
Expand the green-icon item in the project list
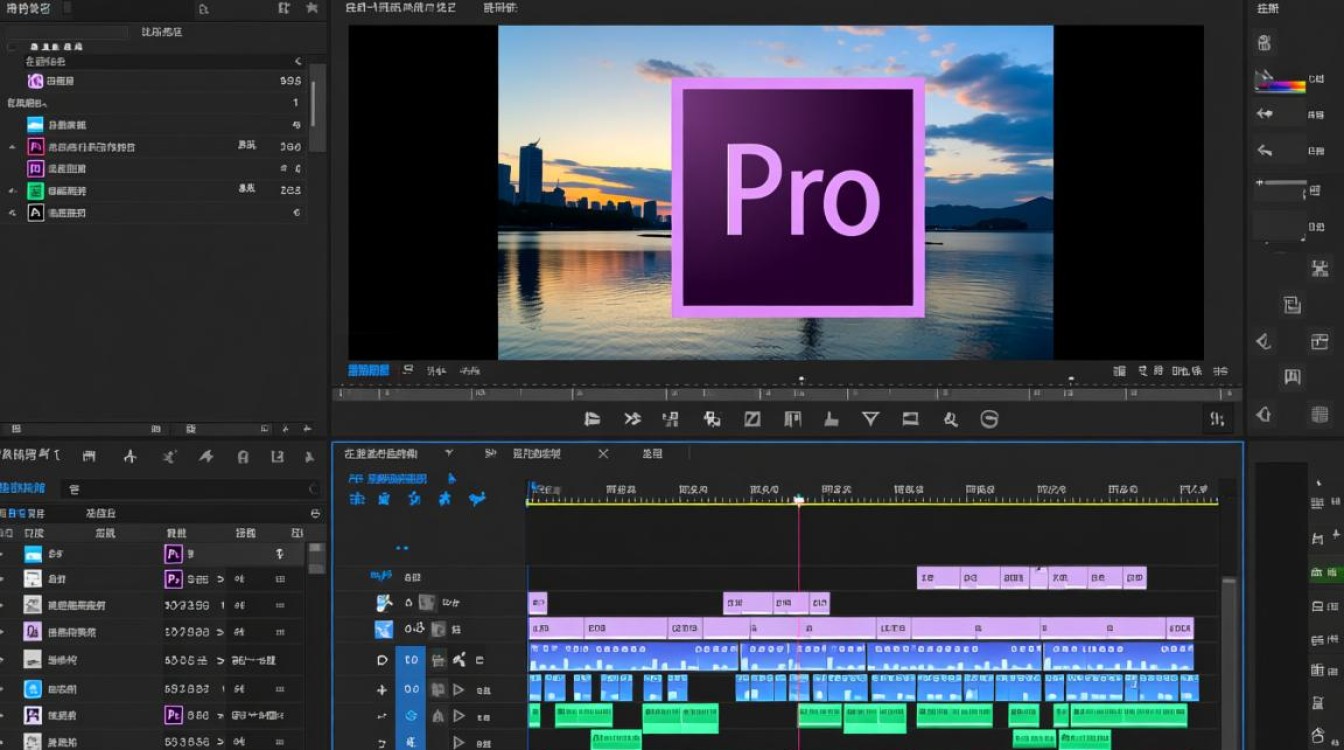tap(12, 191)
